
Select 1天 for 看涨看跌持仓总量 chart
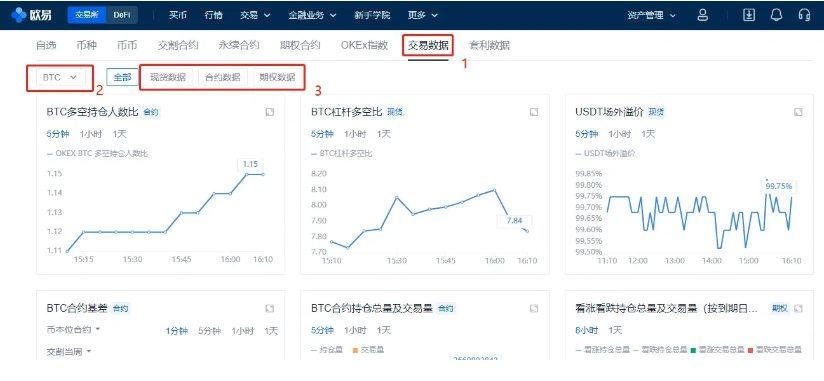pos(615,331)
